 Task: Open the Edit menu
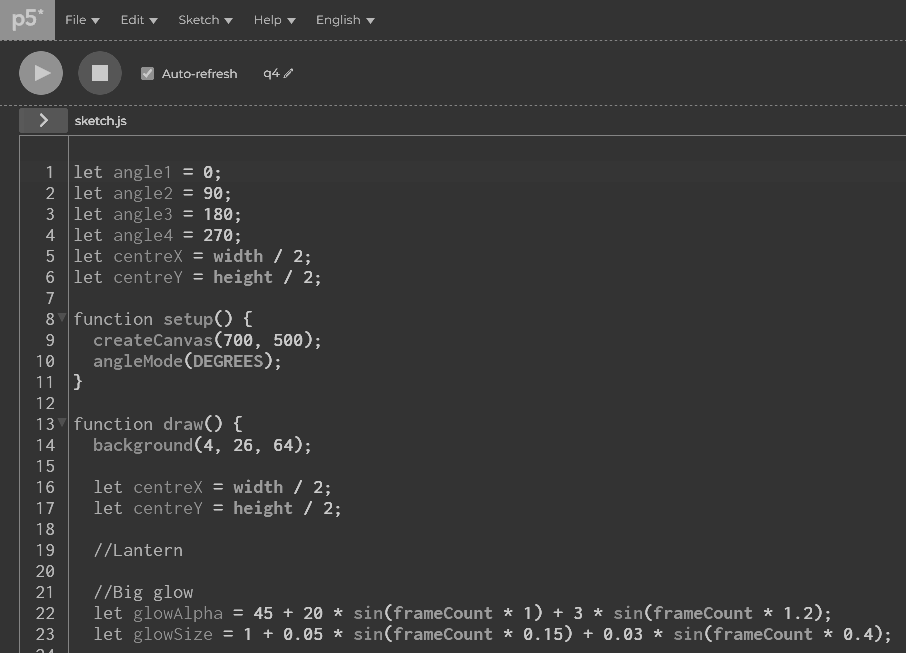coord(139,20)
